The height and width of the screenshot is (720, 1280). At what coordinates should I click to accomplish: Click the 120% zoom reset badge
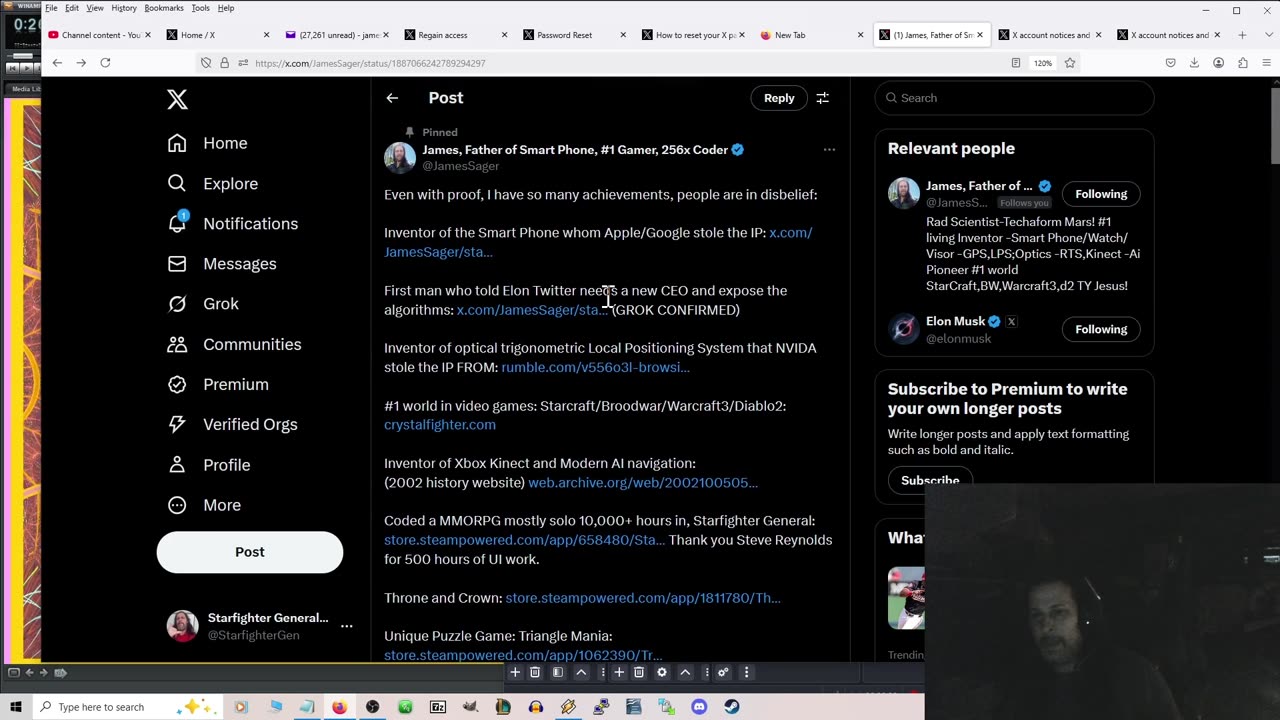pyautogui.click(x=1043, y=63)
